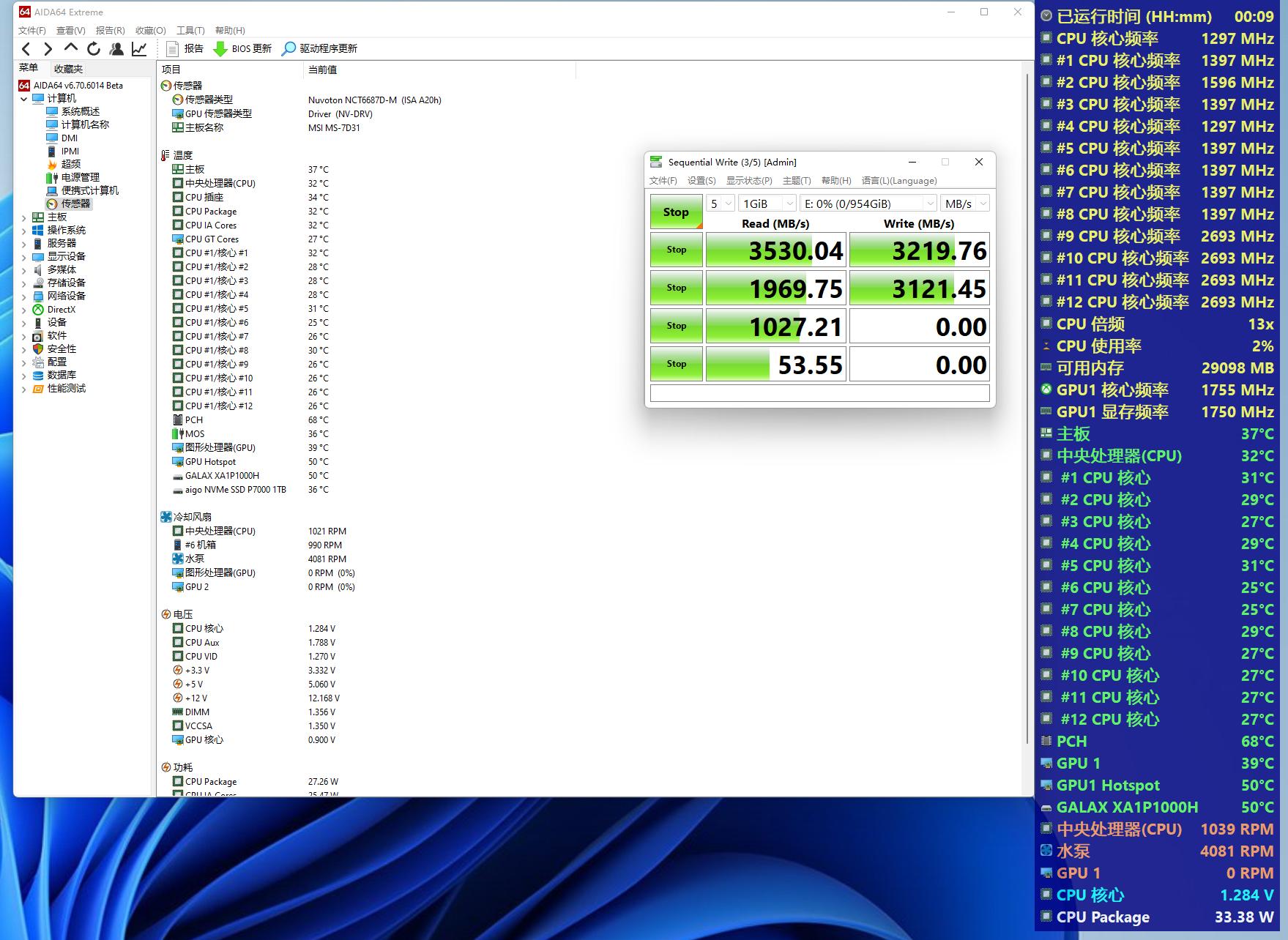The height and width of the screenshot is (940, 1288).
Task: Open the graph chart icon in the toolbar
Action: (x=139, y=49)
